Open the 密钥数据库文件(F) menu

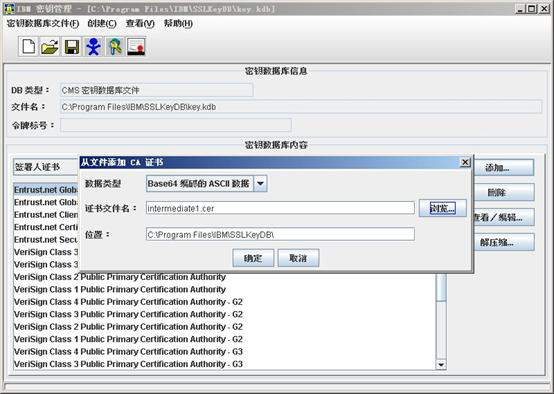click(x=43, y=24)
